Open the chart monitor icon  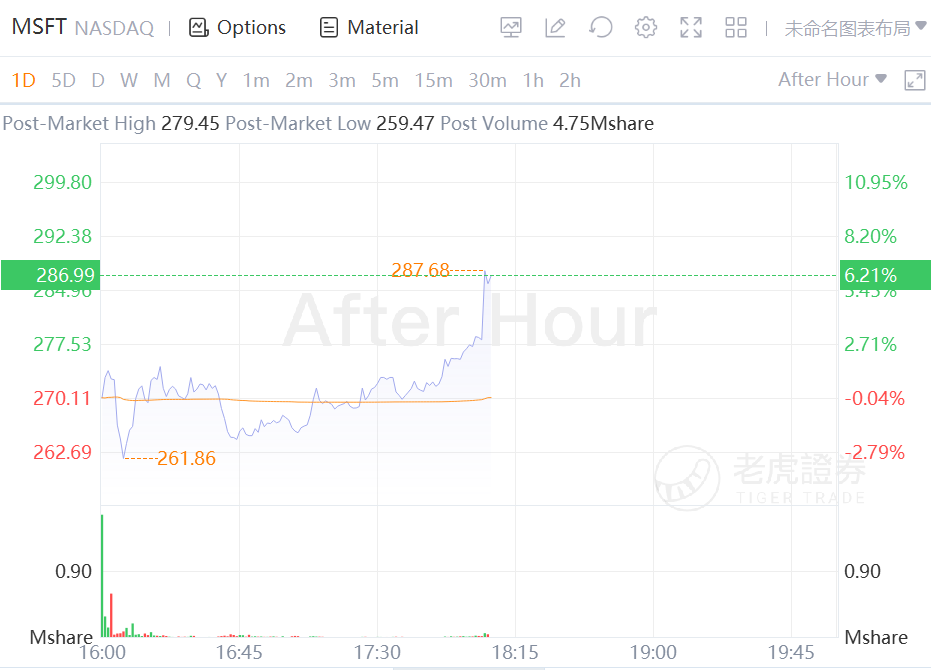click(511, 28)
